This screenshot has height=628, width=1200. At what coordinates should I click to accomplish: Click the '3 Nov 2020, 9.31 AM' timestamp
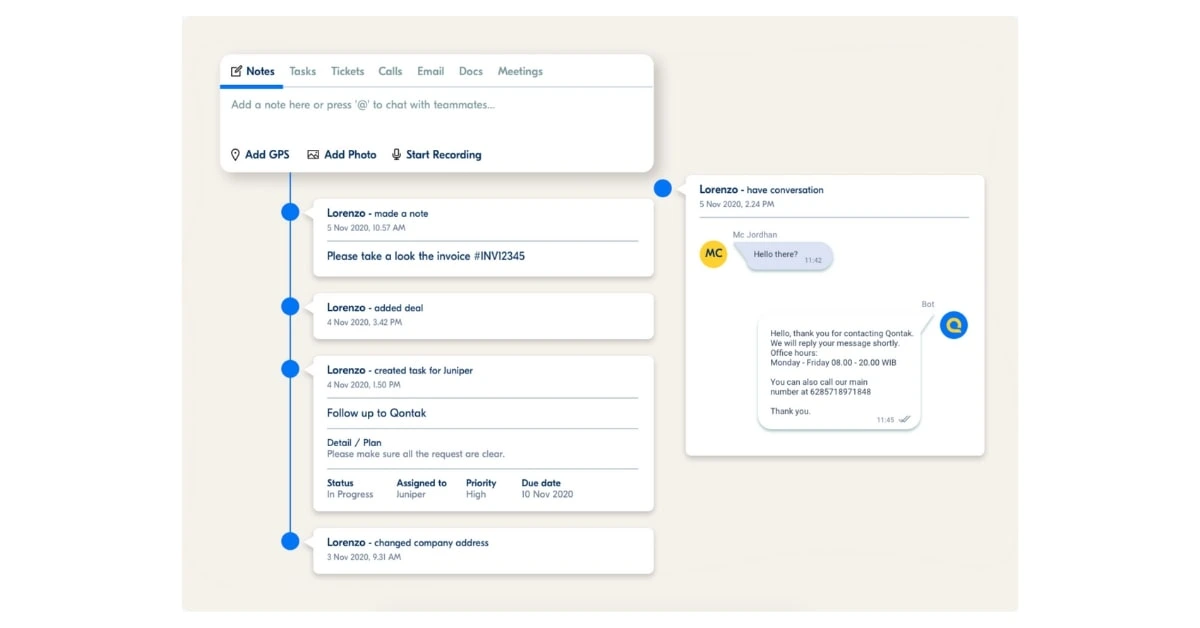tap(364, 557)
